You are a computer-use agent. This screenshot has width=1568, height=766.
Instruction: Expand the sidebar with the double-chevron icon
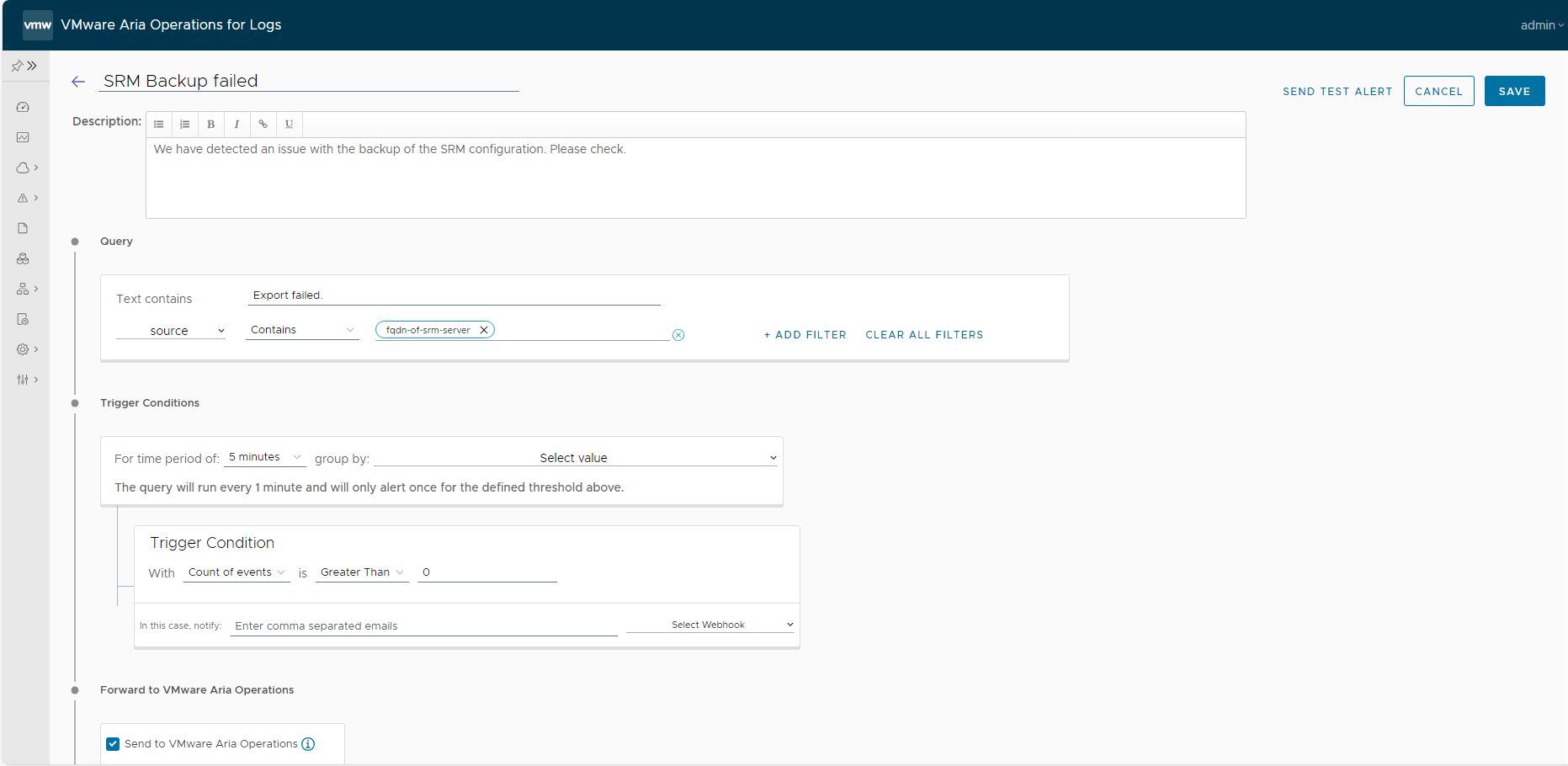[x=32, y=66]
